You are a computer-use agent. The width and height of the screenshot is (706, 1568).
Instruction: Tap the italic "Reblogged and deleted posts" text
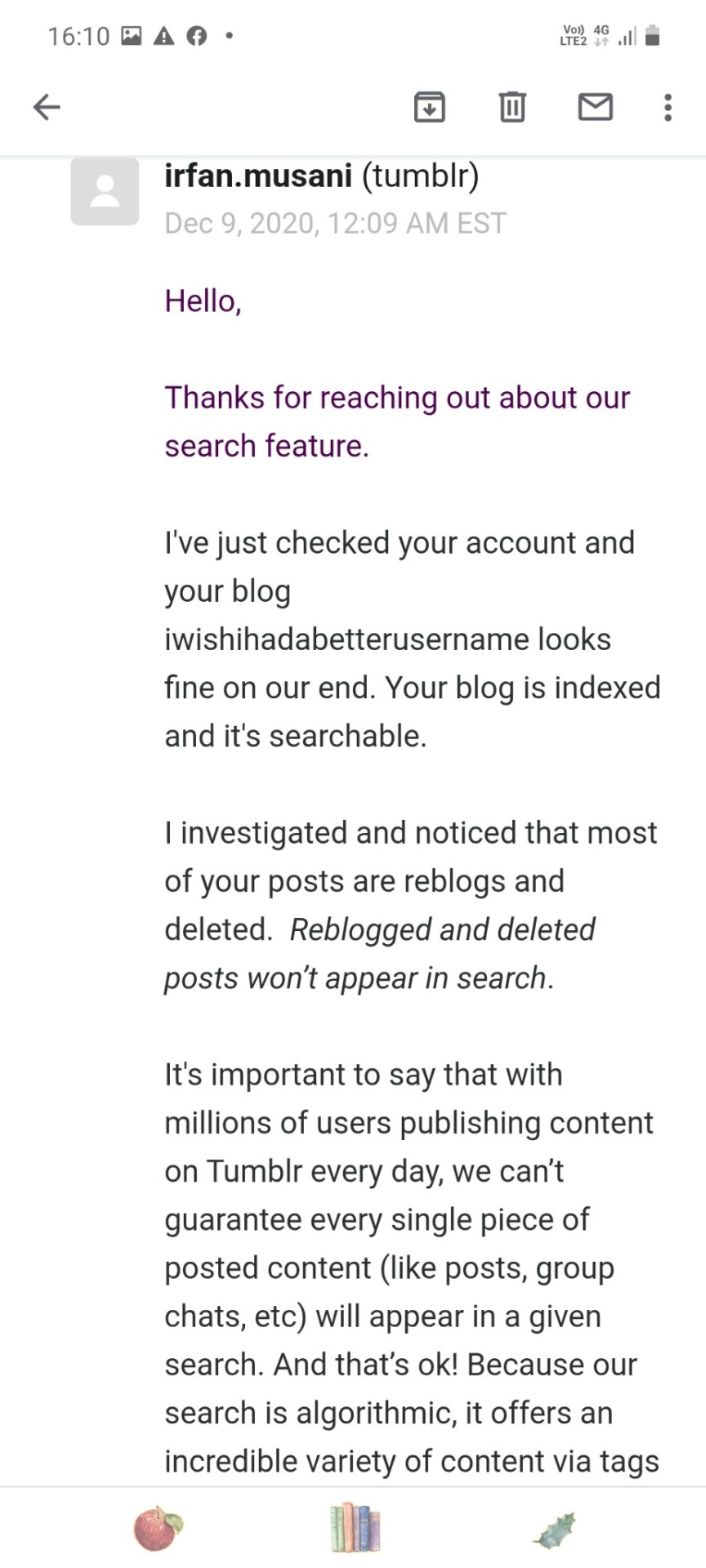[x=442, y=929]
